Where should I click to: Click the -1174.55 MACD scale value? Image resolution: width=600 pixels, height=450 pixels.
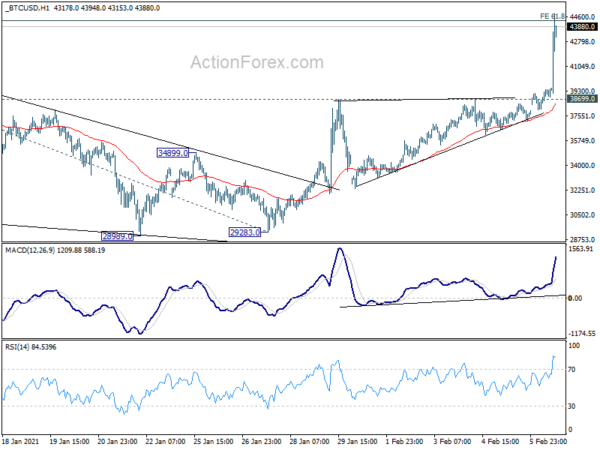(x=582, y=334)
